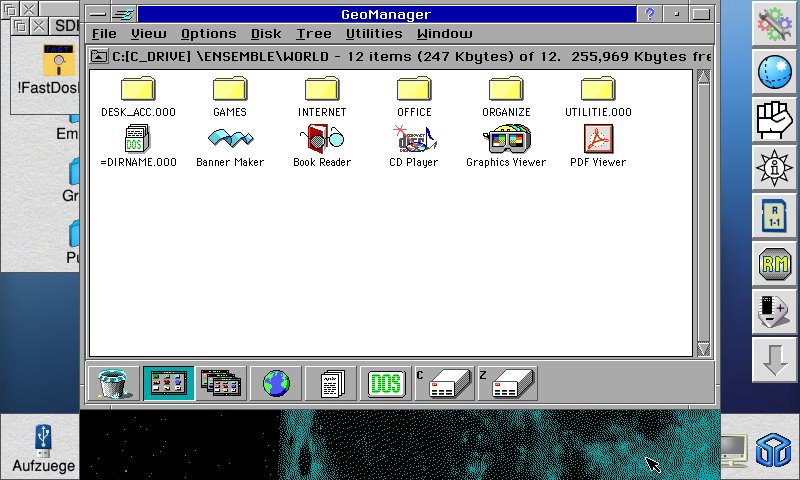Open the CD Player icon
Image resolution: width=800 pixels, height=480 pixels.
(413, 139)
